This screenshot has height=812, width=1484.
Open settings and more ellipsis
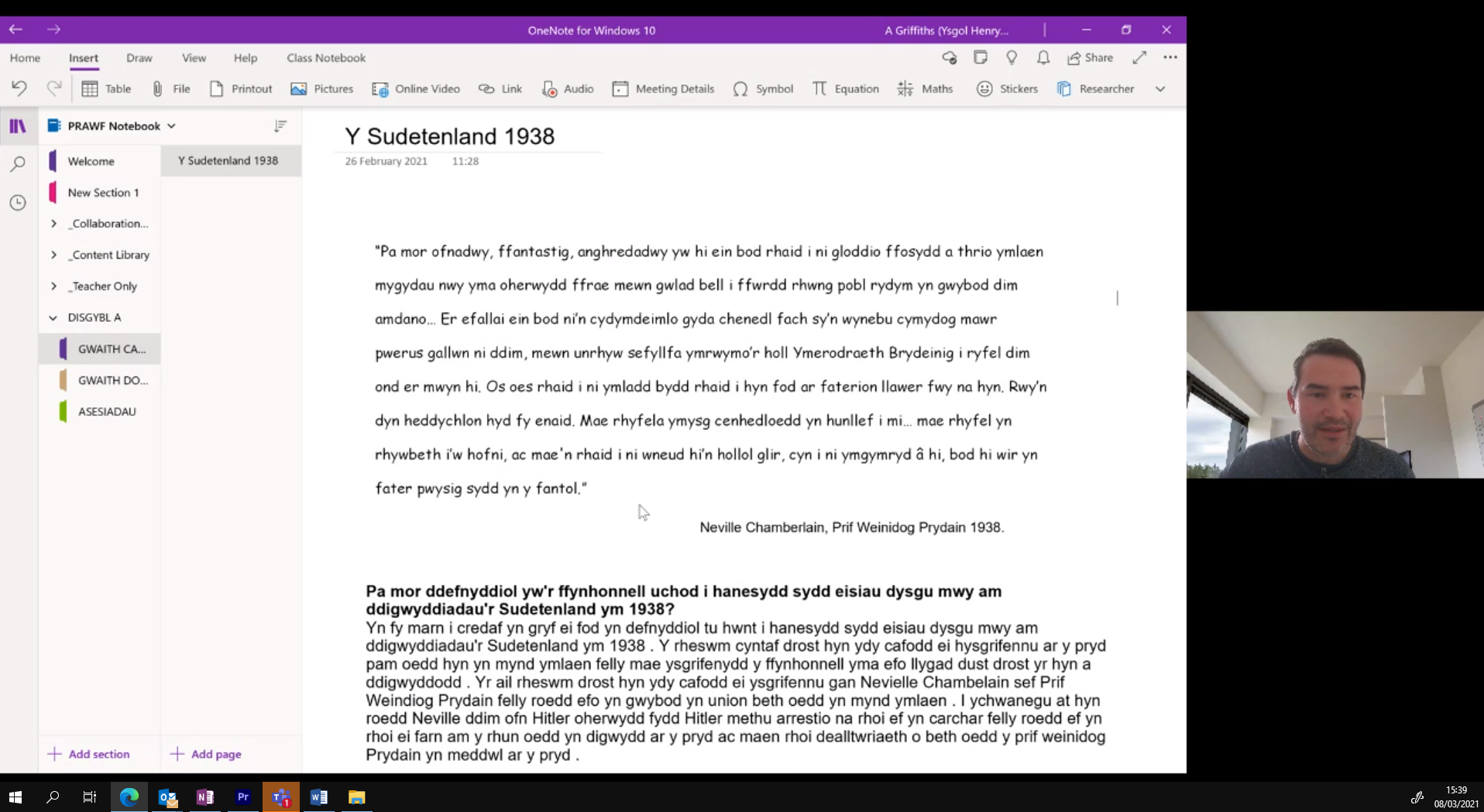pyautogui.click(x=1170, y=57)
